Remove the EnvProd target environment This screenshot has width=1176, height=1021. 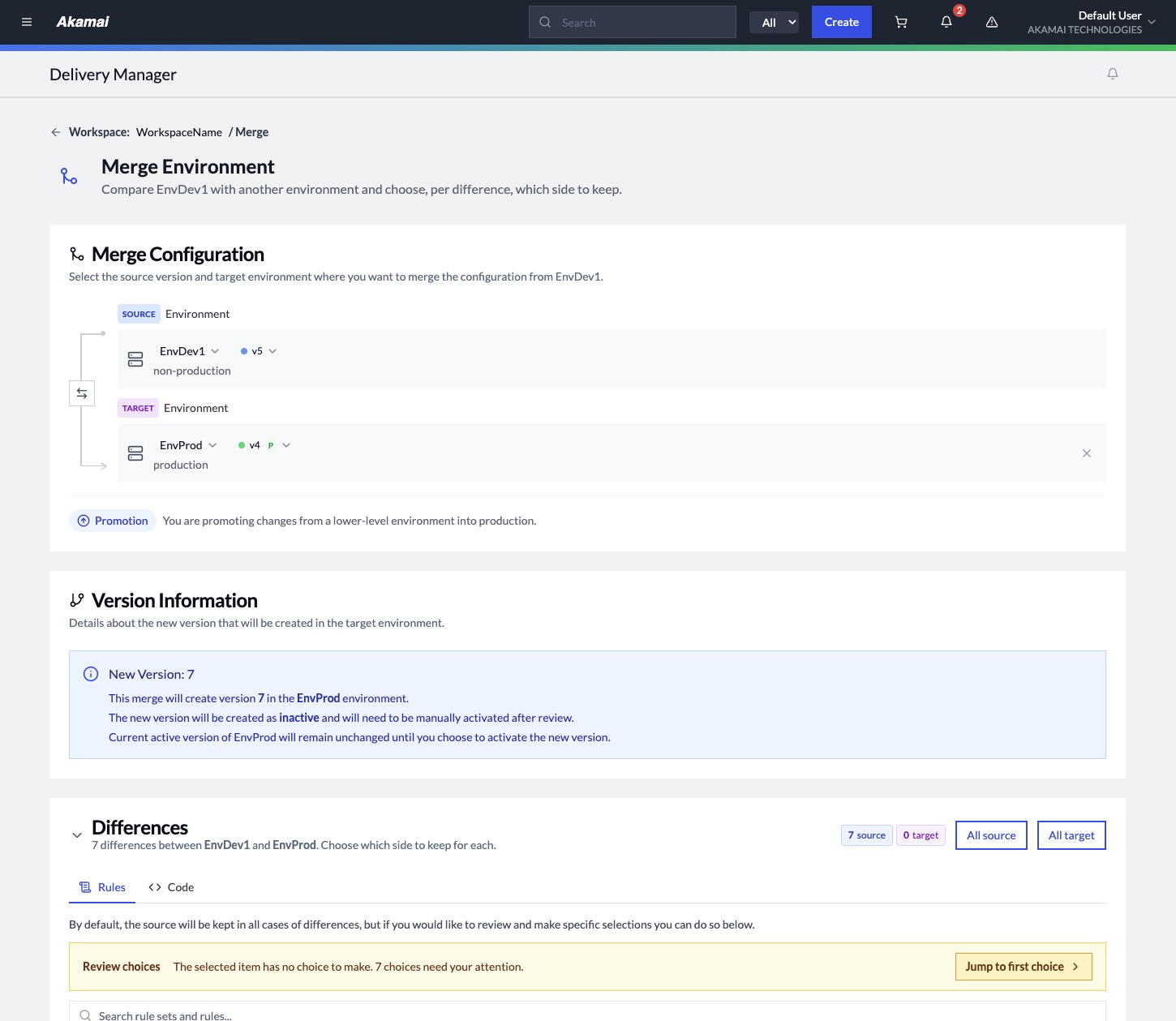[x=1087, y=453]
